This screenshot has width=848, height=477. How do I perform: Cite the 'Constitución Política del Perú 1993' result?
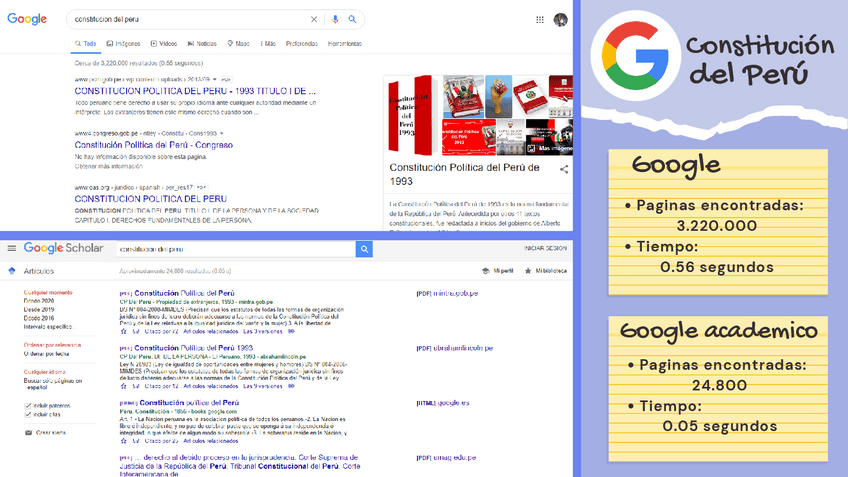click(x=136, y=386)
